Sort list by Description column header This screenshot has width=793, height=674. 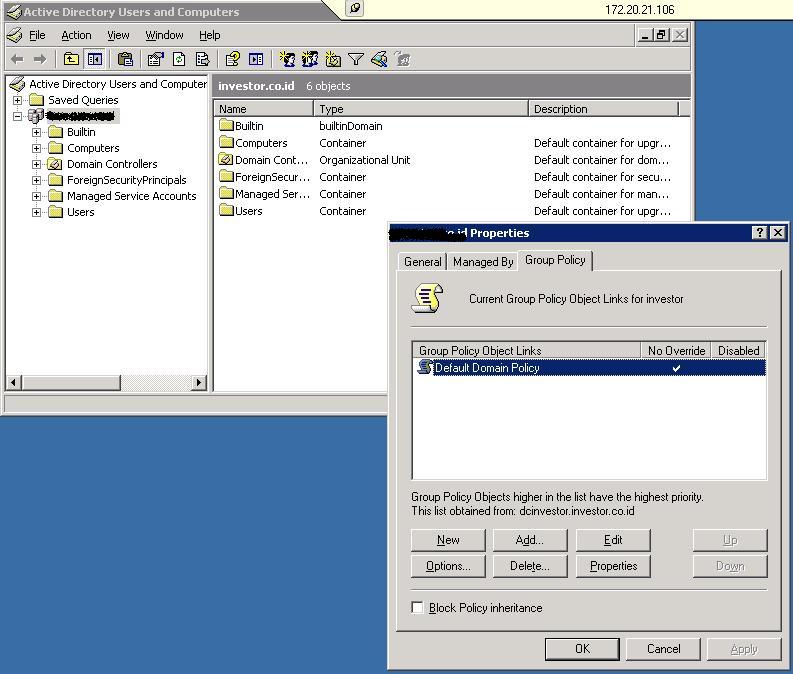(603, 109)
